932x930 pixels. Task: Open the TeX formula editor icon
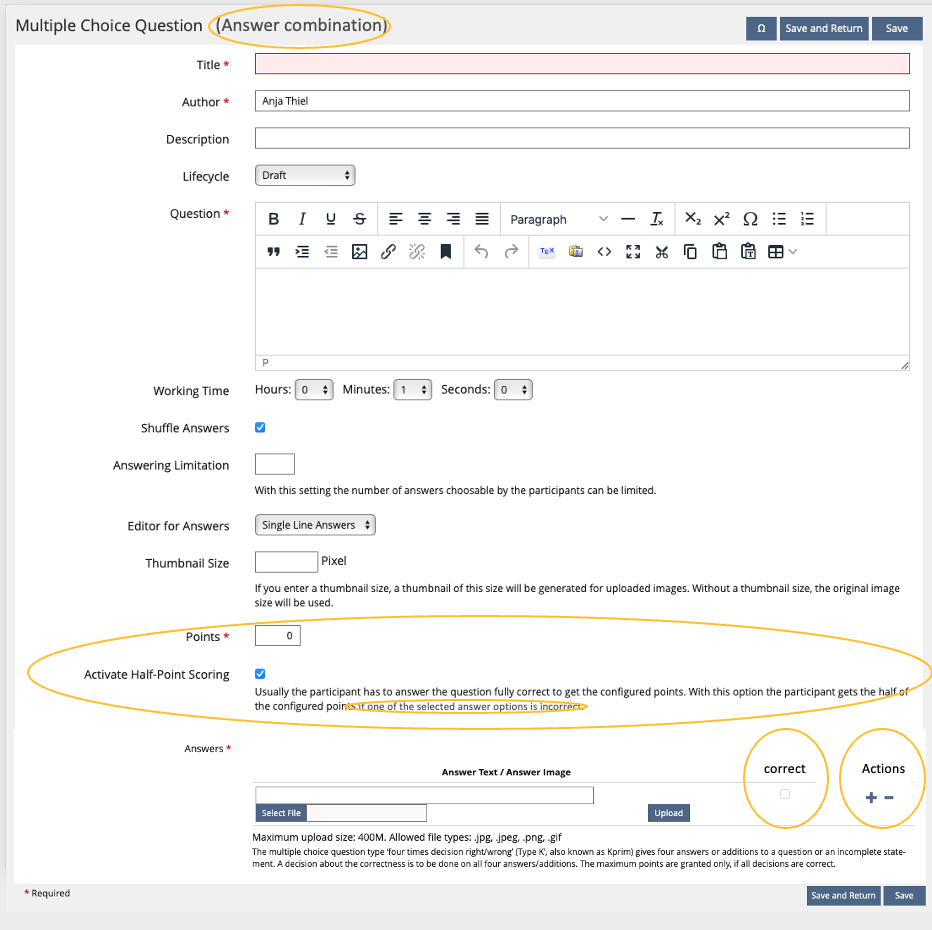547,252
